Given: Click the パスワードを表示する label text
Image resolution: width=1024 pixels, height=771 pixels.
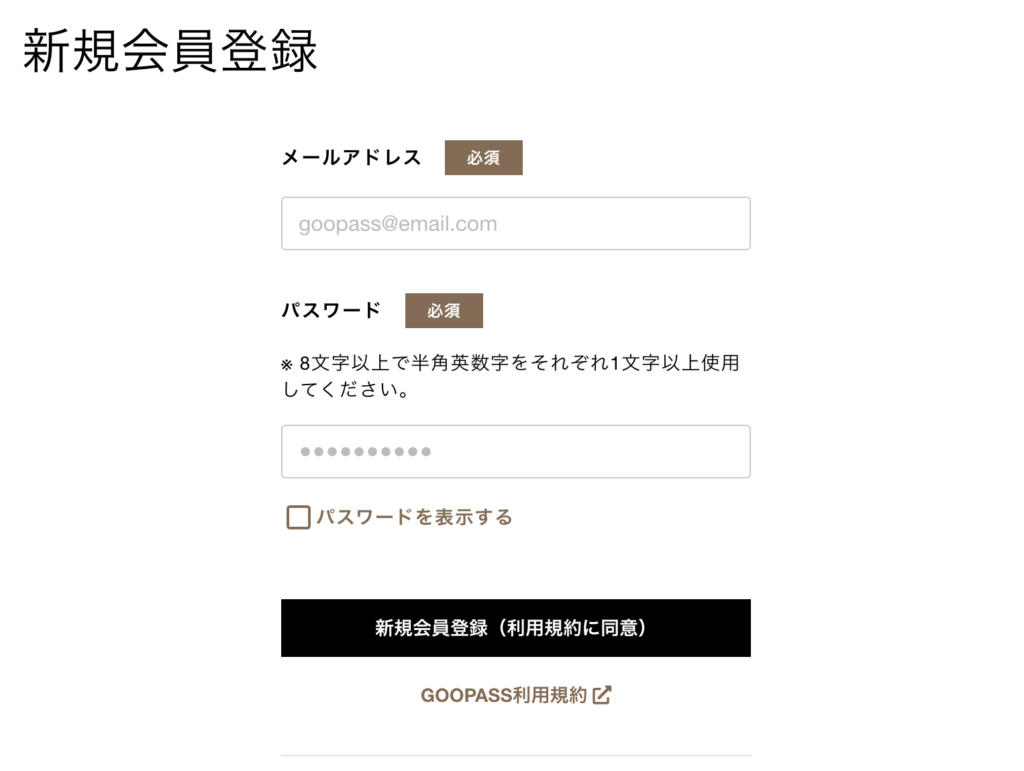Looking at the screenshot, I should (x=414, y=517).
